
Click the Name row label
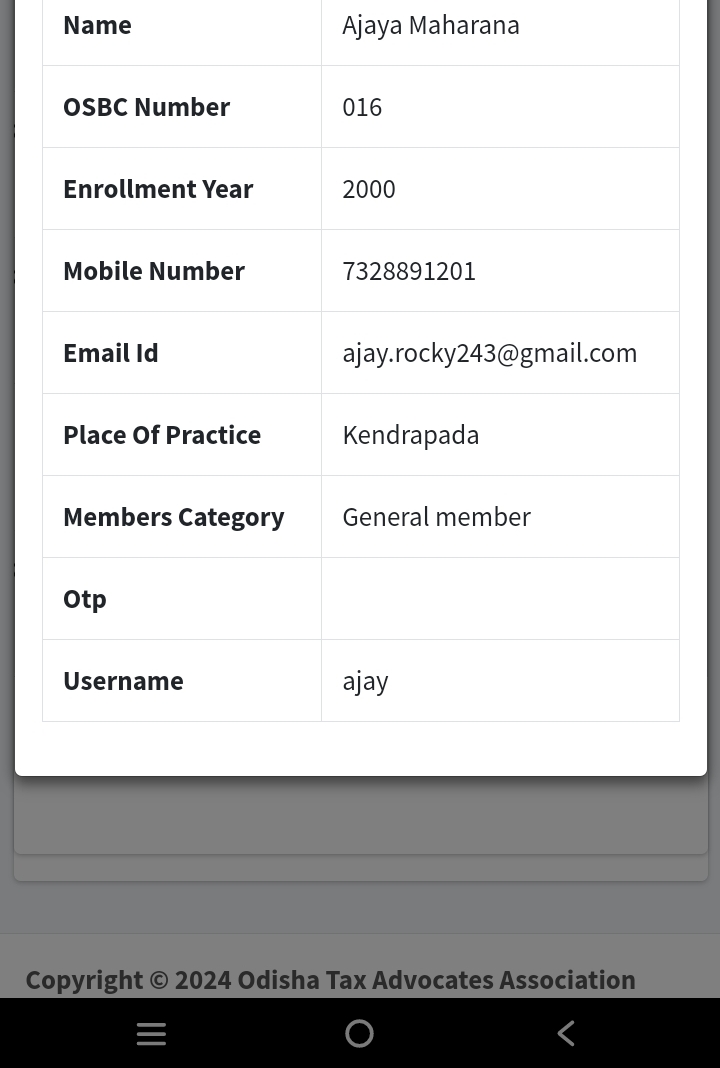click(97, 25)
